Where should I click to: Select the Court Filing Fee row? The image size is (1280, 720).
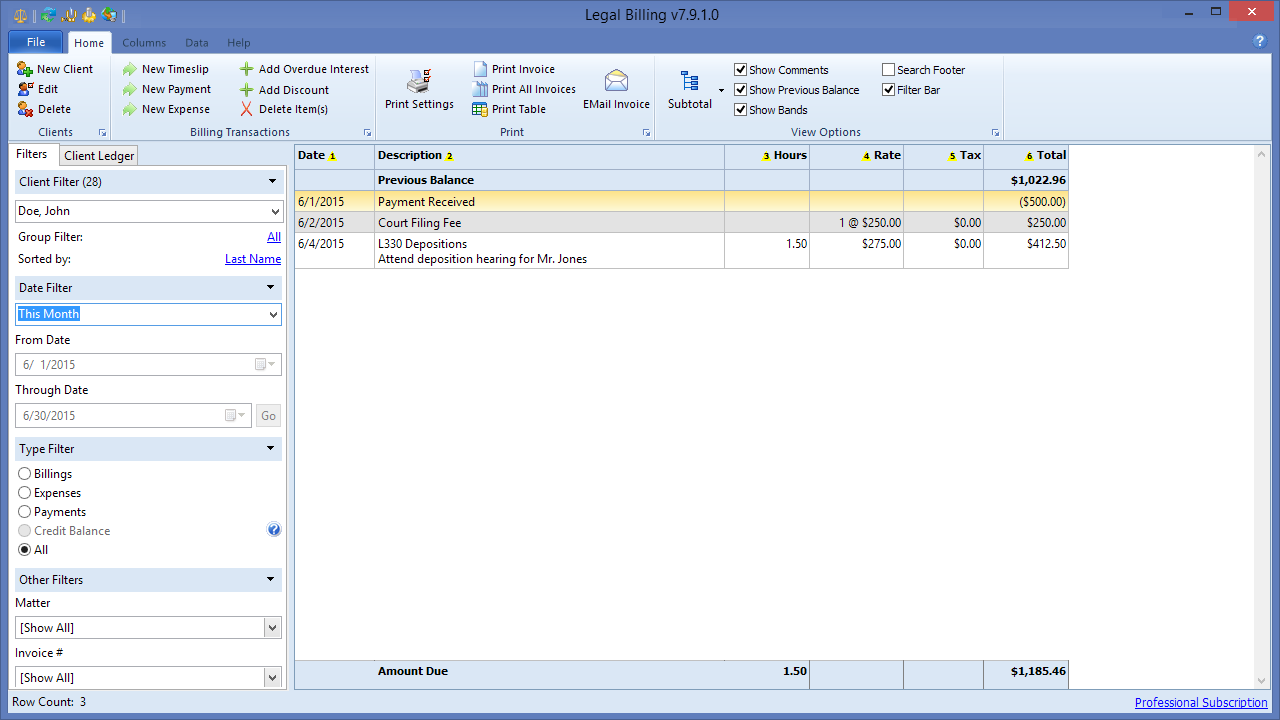(681, 223)
